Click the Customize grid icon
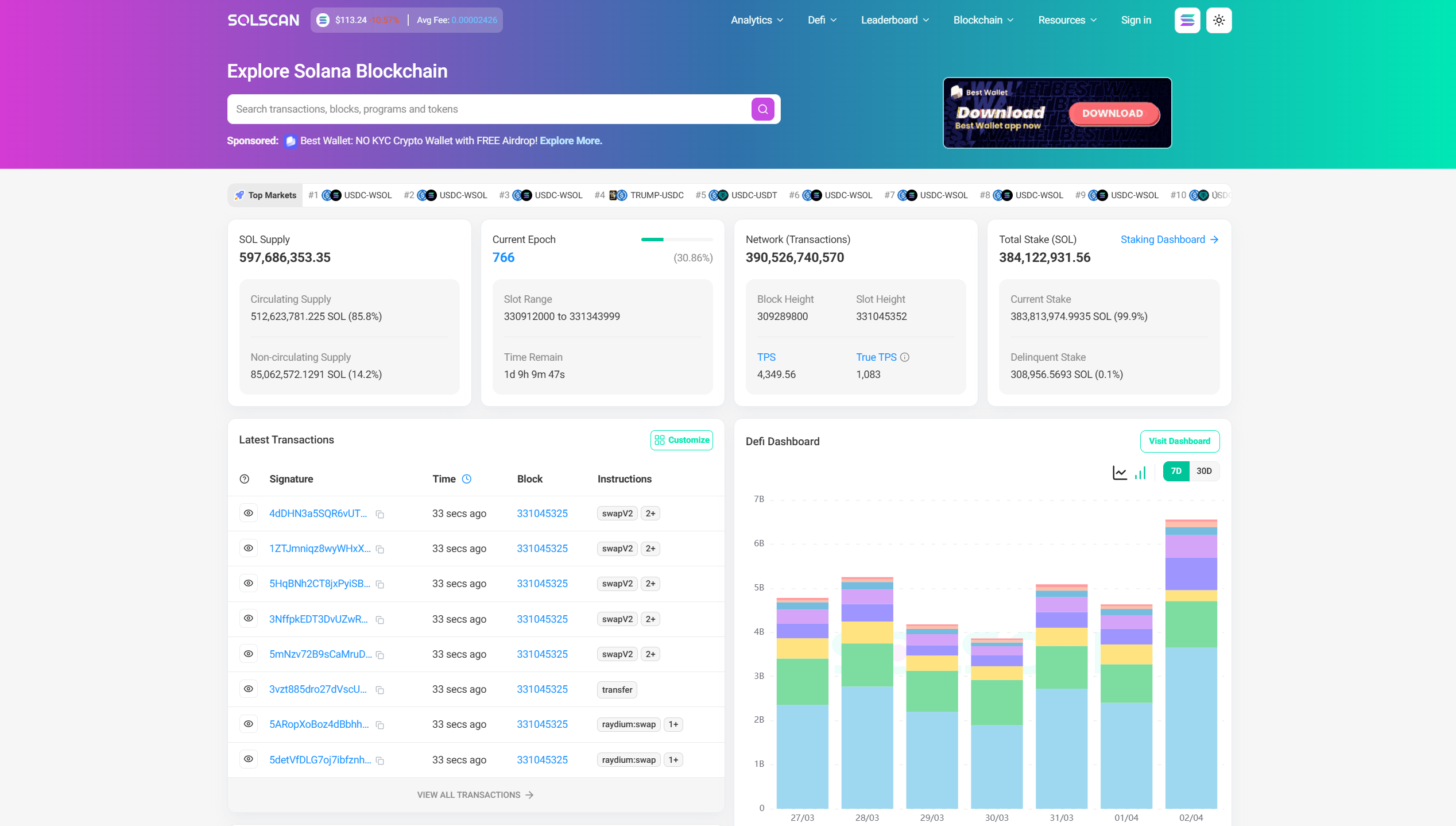 (660, 440)
